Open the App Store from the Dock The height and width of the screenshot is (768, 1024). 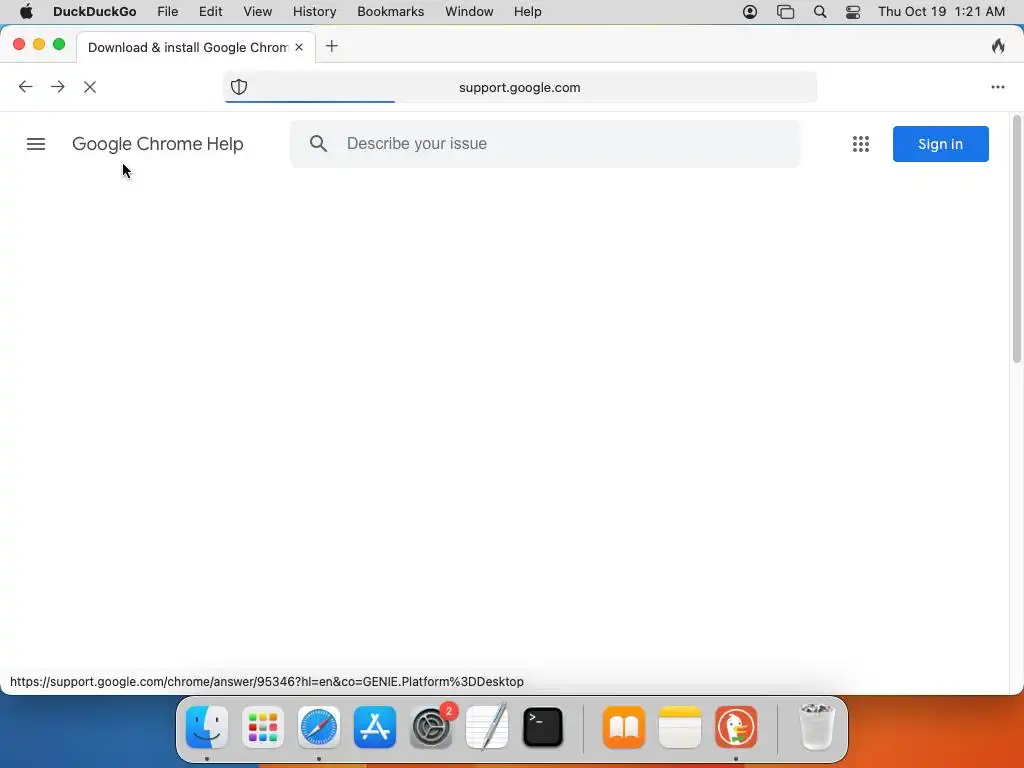375,727
